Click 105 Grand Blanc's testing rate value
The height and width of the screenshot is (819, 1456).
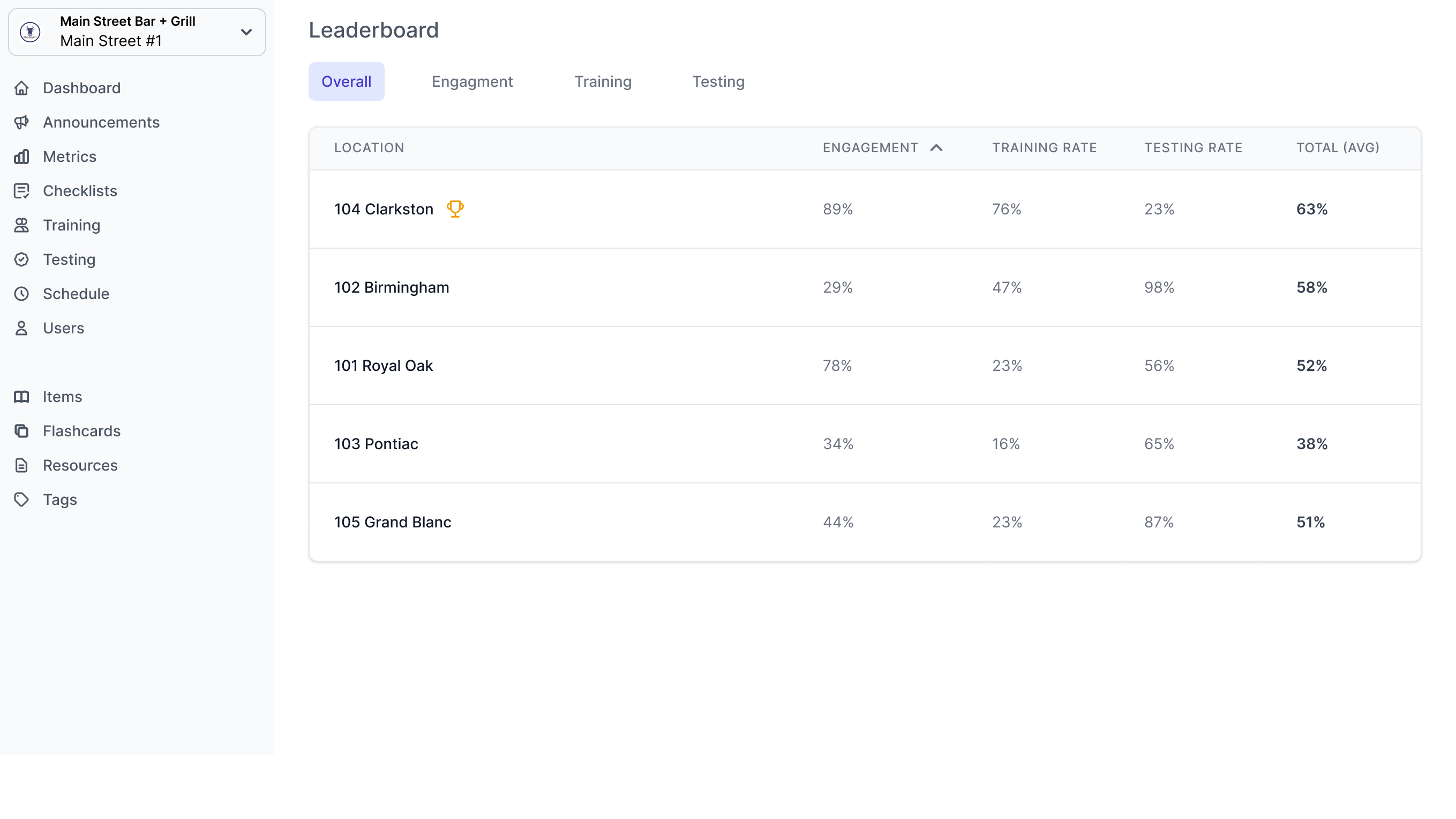coord(1159,522)
